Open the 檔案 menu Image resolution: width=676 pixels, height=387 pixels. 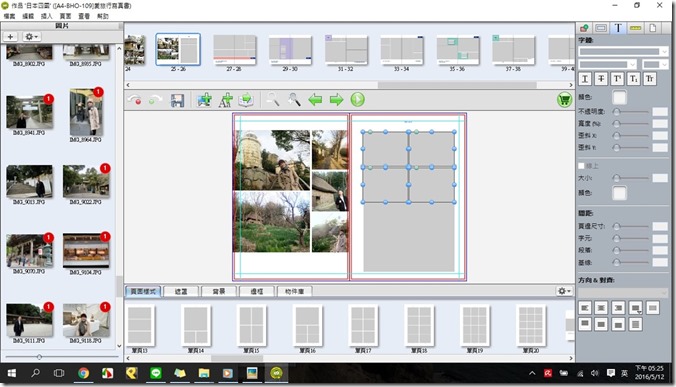(x=9, y=16)
